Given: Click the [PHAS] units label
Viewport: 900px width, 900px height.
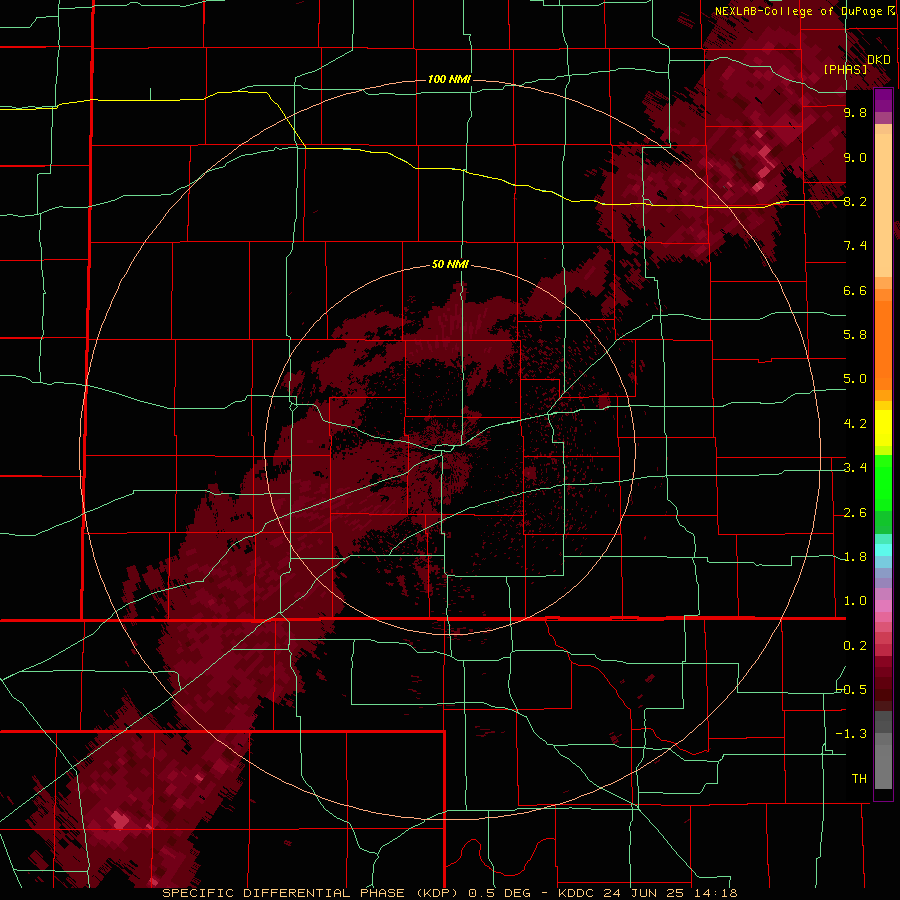Looking at the screenshot, I should pos(845,69).
